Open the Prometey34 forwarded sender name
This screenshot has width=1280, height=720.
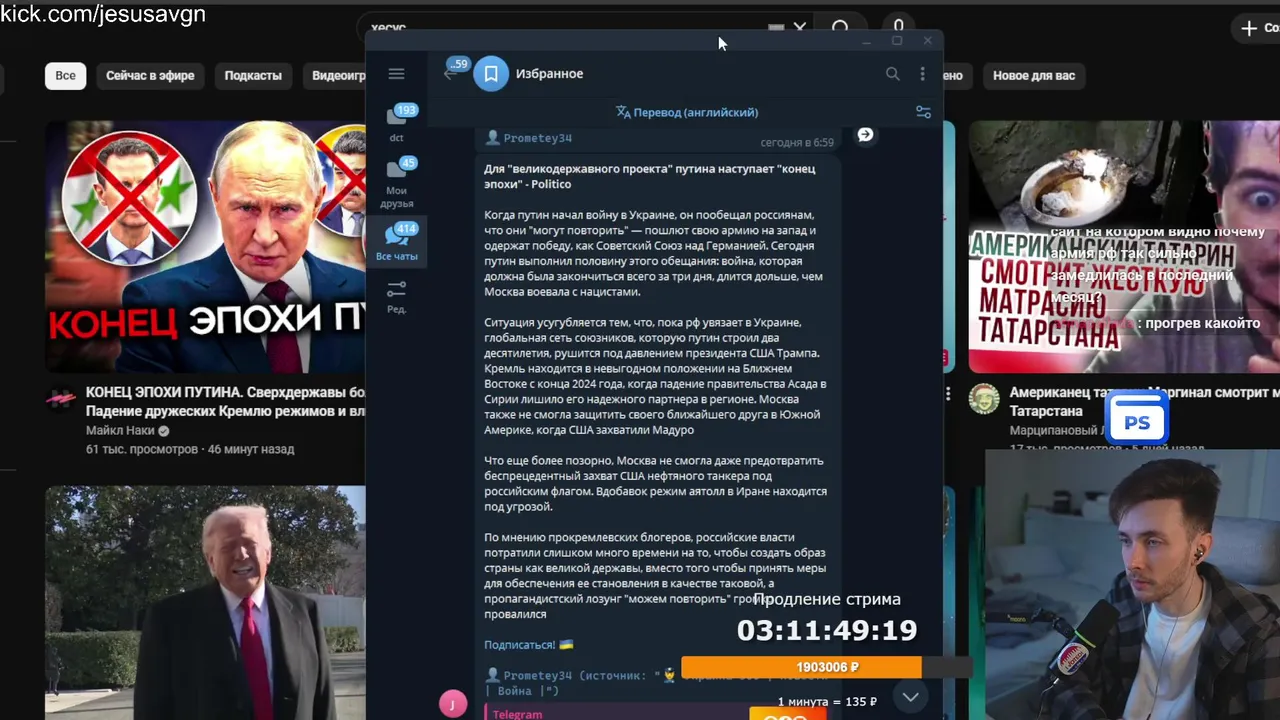(537, 138)
